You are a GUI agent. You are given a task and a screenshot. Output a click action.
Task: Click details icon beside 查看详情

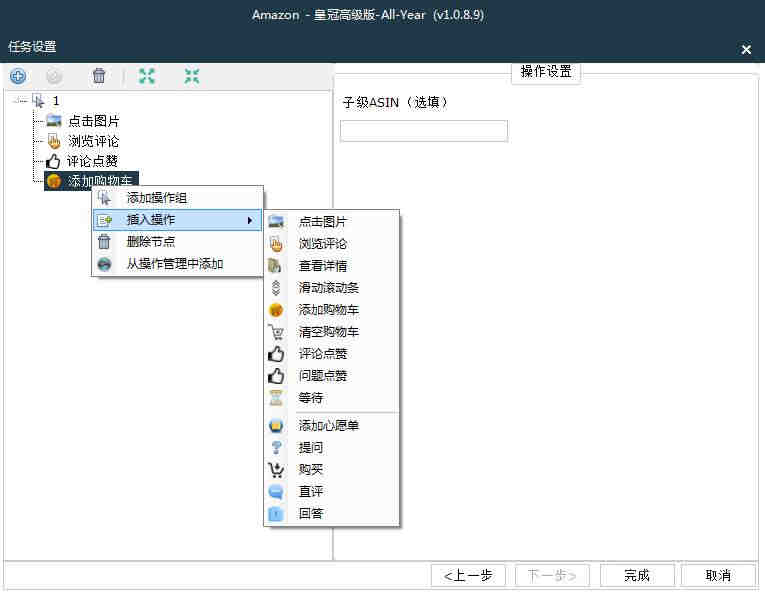(x=275, y=265)
